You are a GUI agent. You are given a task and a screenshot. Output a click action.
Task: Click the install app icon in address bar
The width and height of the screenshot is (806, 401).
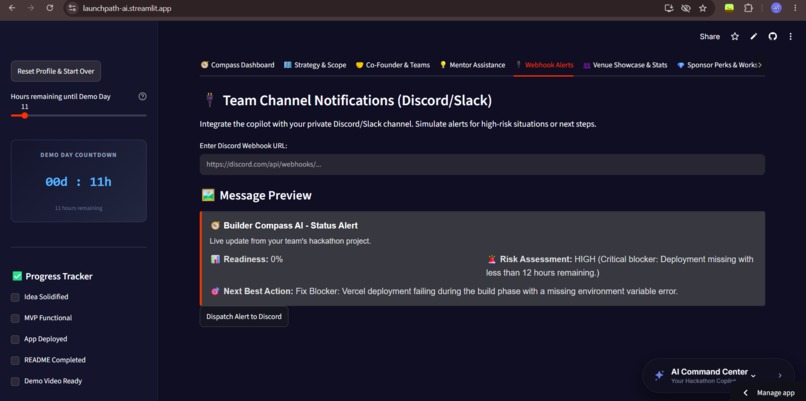coord(669,8)
